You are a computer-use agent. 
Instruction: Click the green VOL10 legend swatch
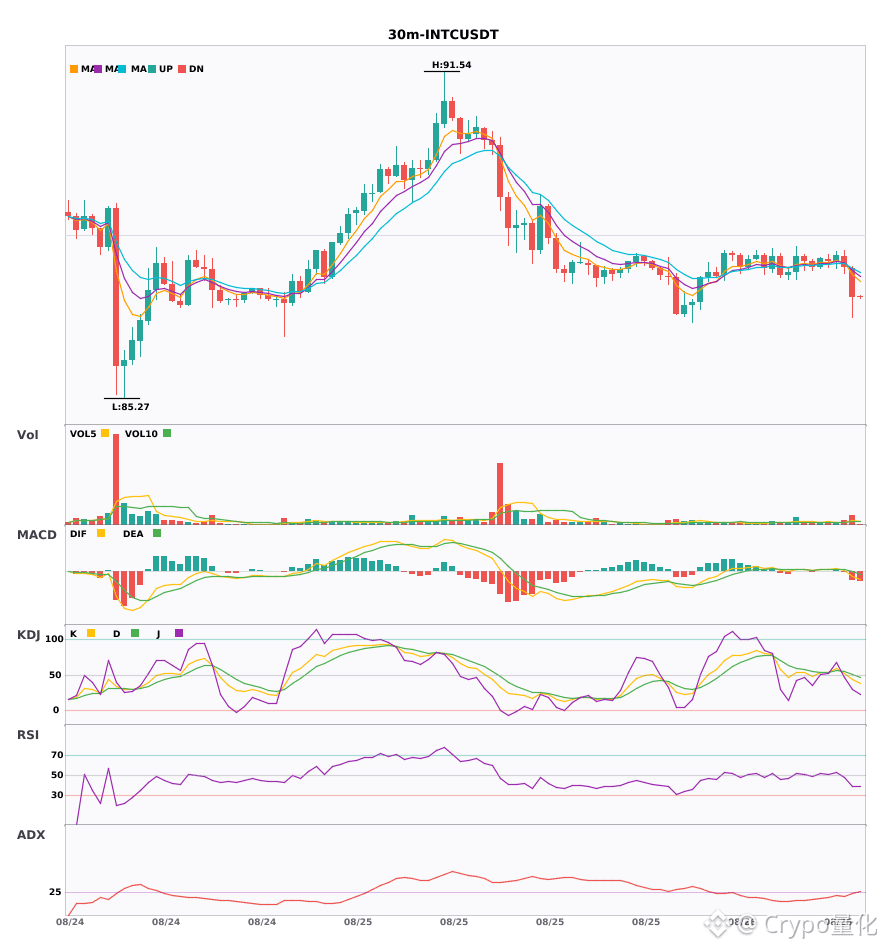coord(167,433)
